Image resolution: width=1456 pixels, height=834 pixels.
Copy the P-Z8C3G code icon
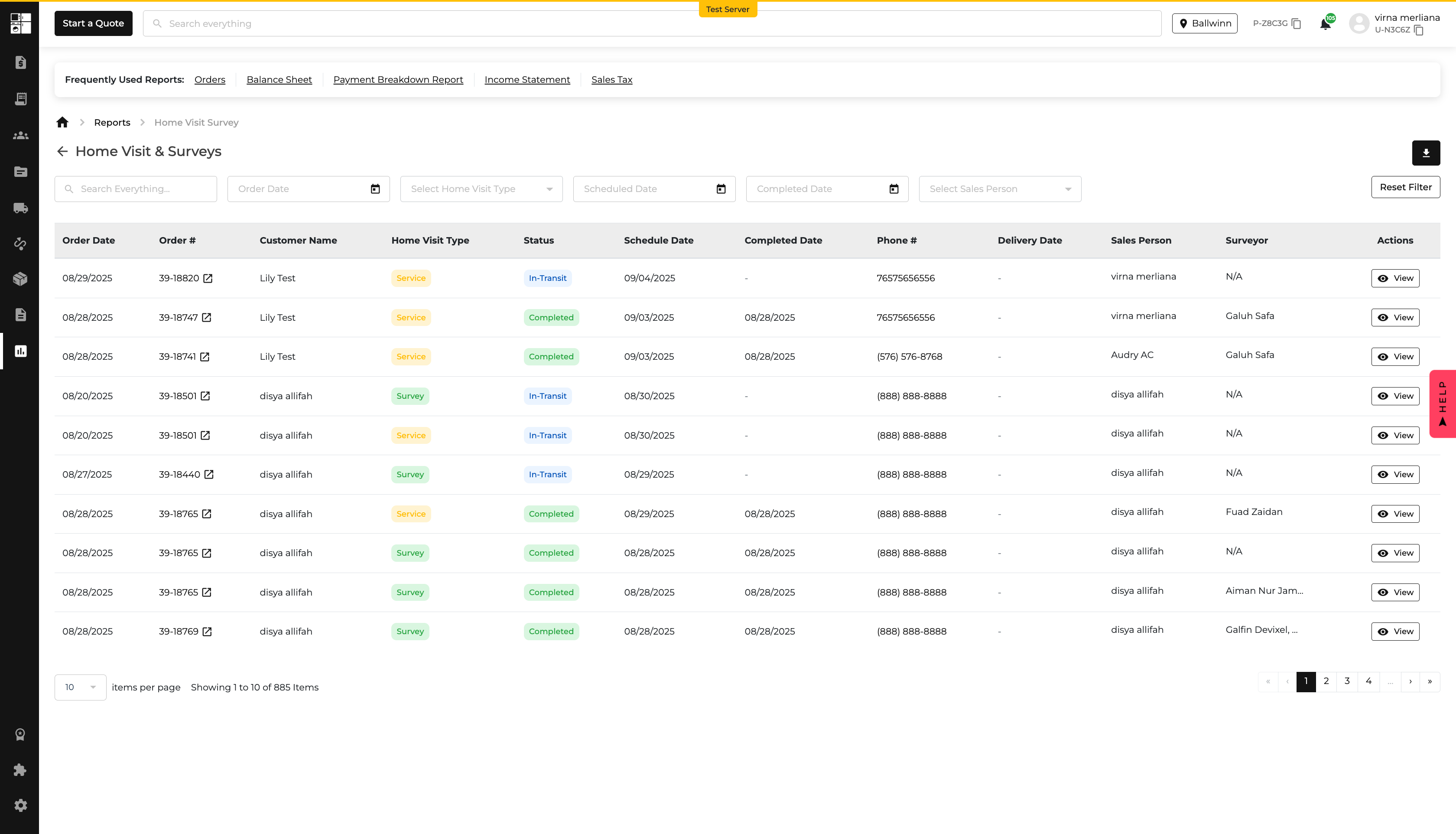pyautogui.click(x=1296, y=23)
